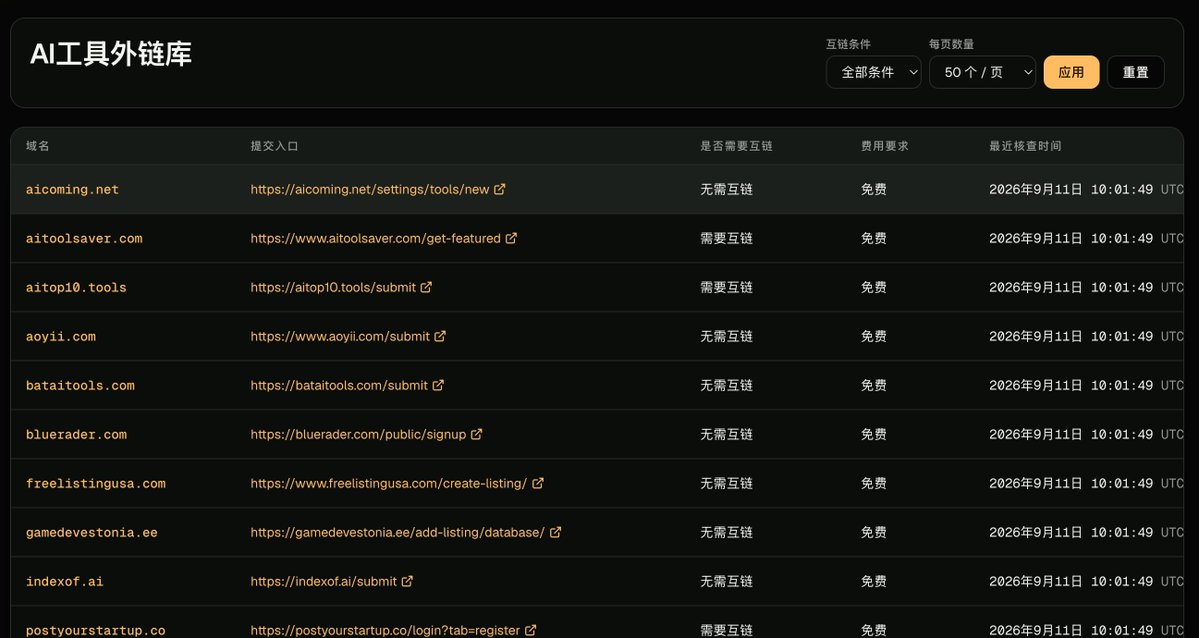1199x638 pixels.
Task: Open link https://bataitools.com/submit
Action: point(339,385)
